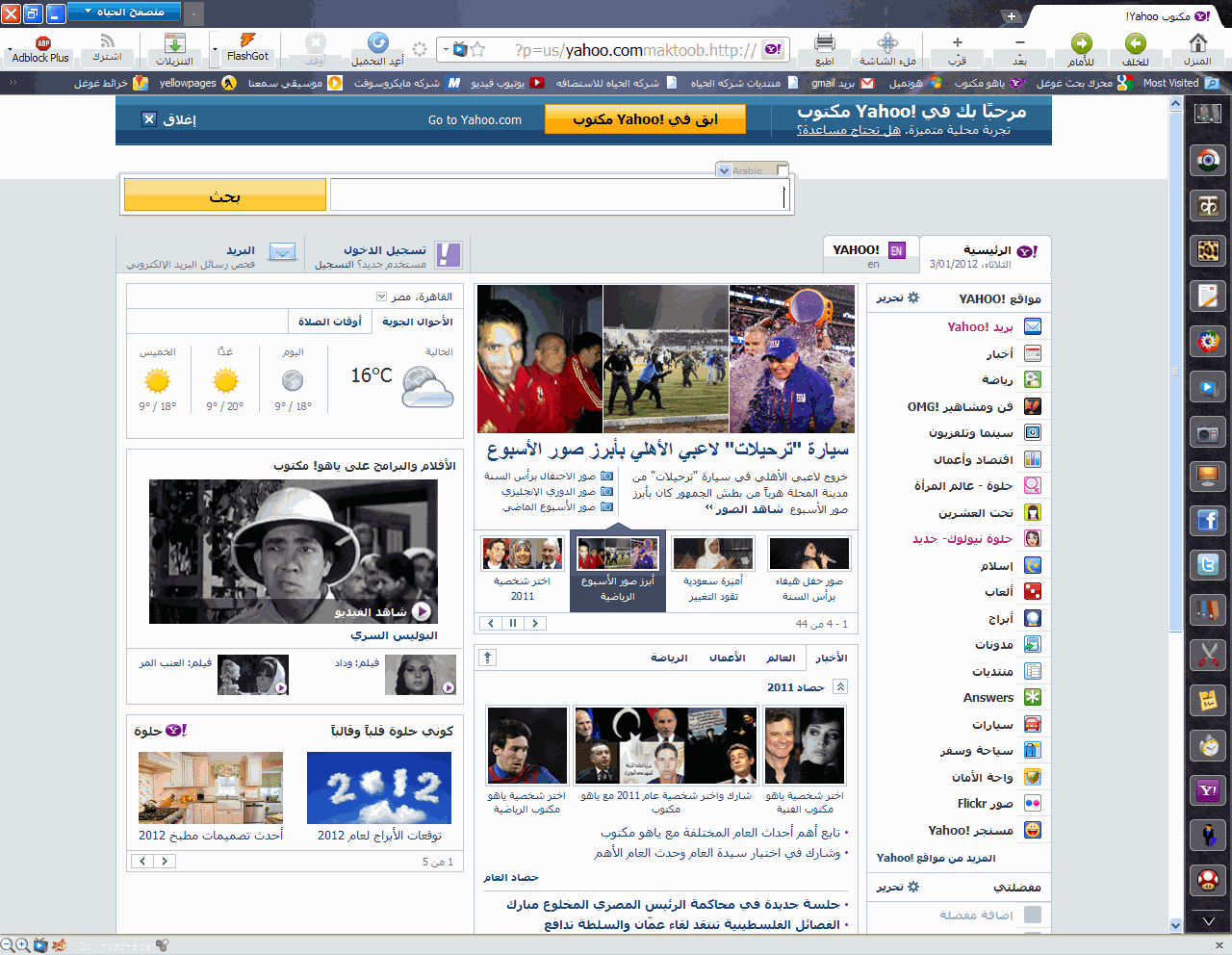This screenshot has width=1232, height=955.
Task: Click the notepad with pencil sidebar icon
Action: point(1208,296)
